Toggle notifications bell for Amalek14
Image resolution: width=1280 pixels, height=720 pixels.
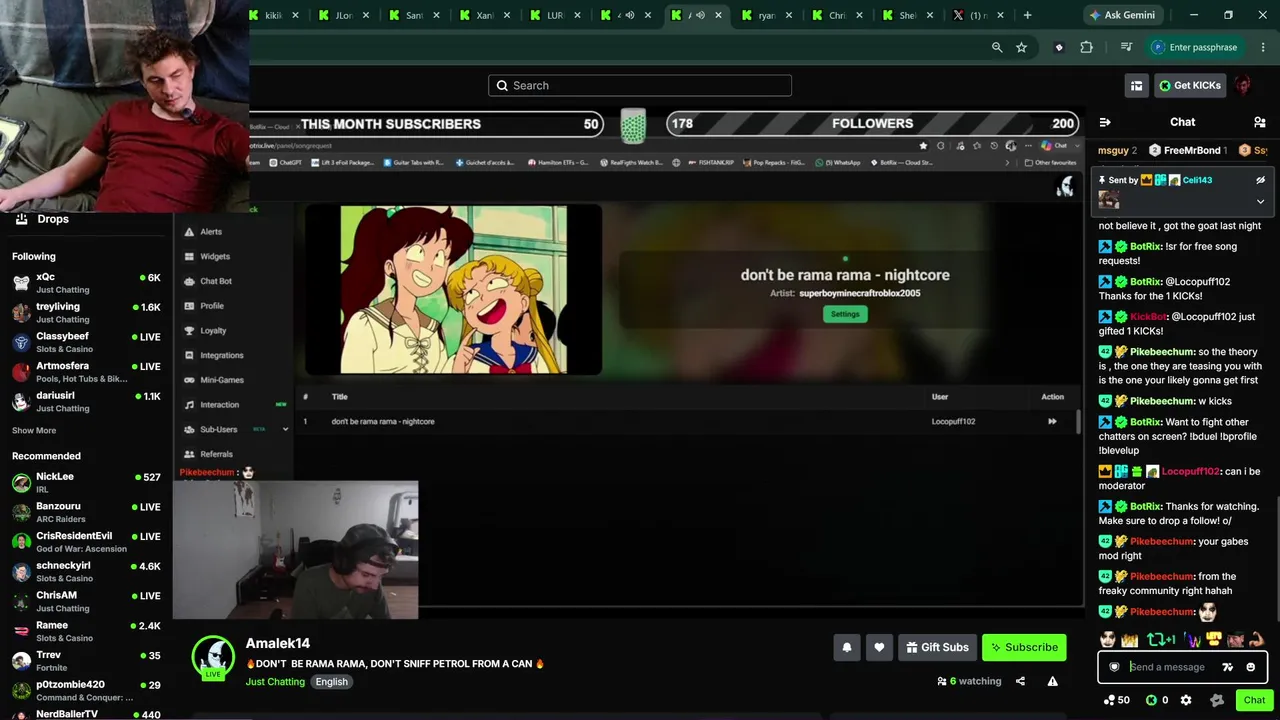click(847, 647)
